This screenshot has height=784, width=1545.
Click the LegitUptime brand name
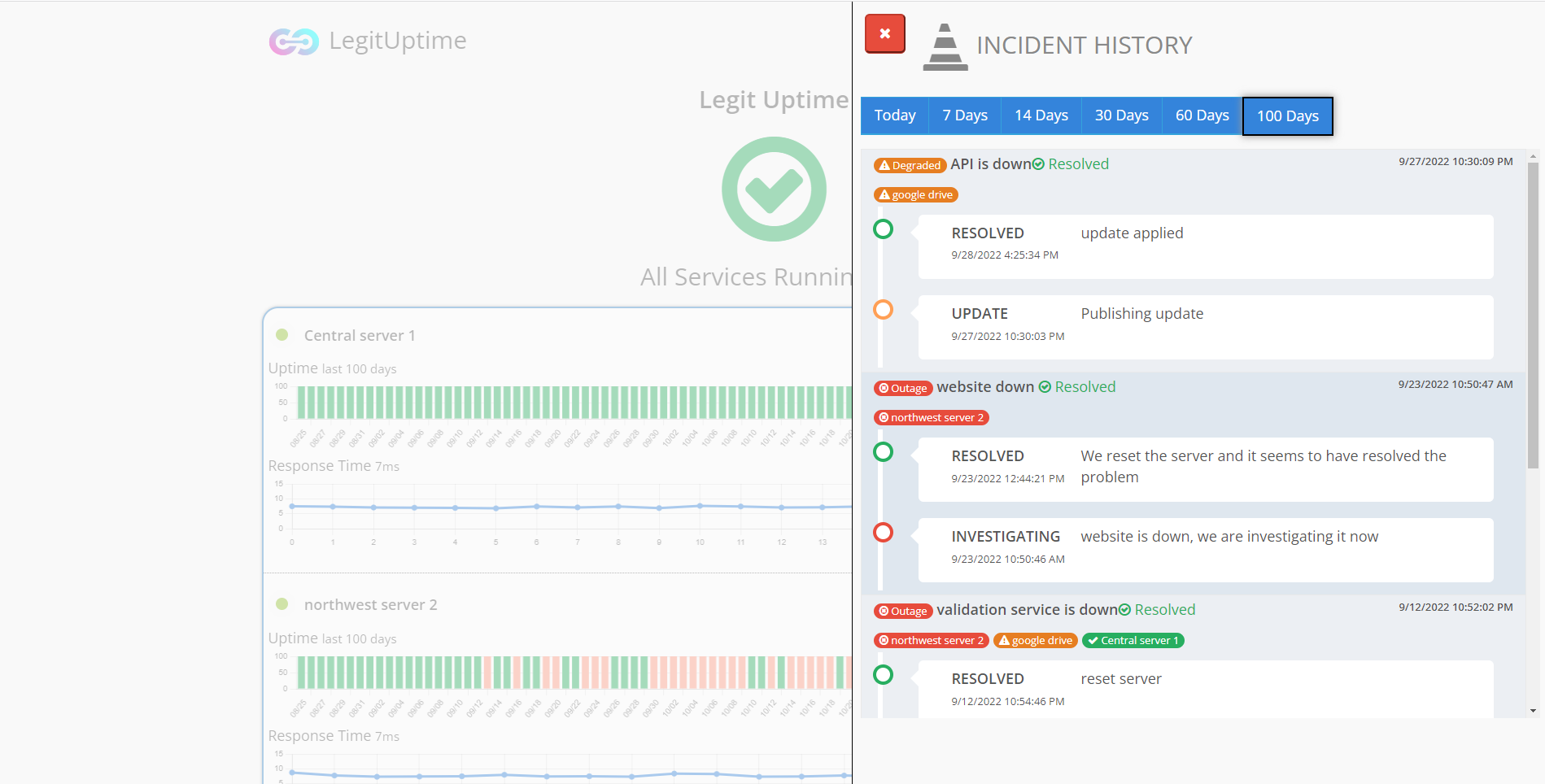click(x=398, y=41)
